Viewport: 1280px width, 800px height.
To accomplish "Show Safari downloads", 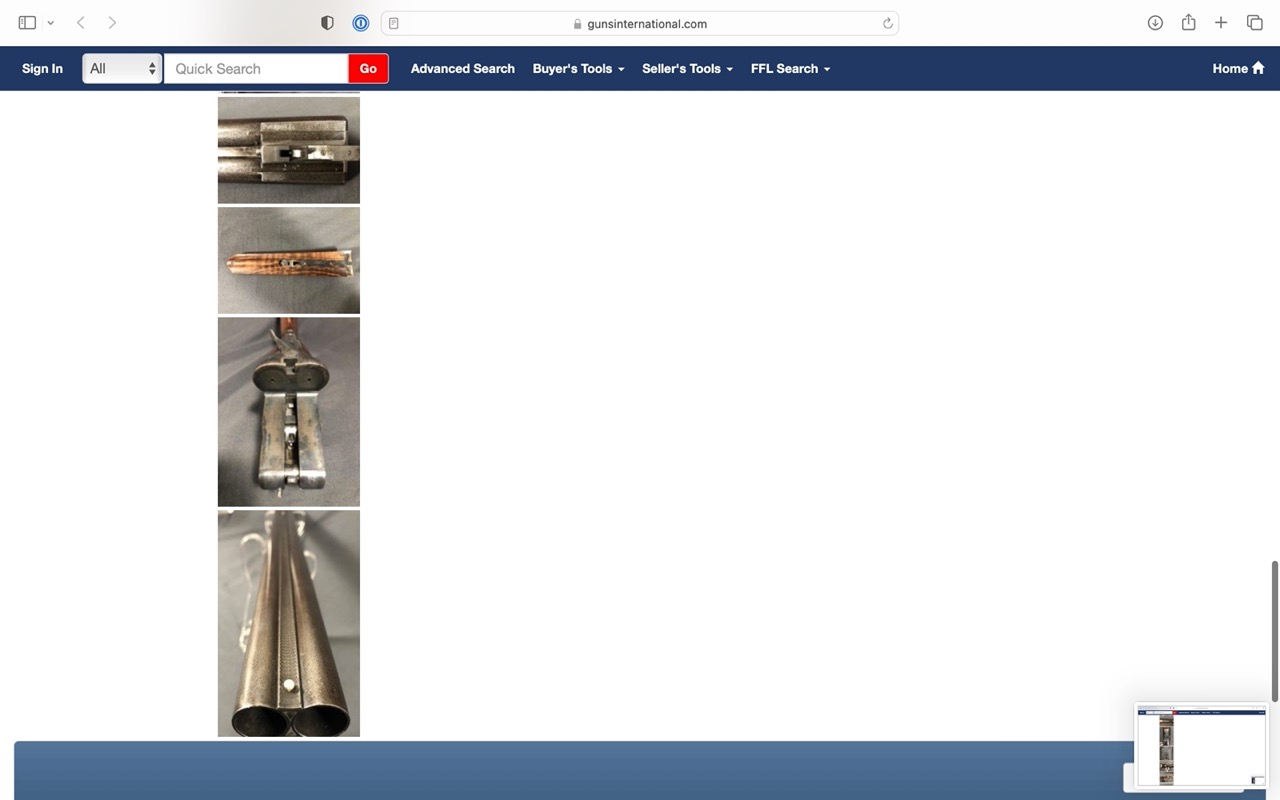I will tap(1155, 23).
